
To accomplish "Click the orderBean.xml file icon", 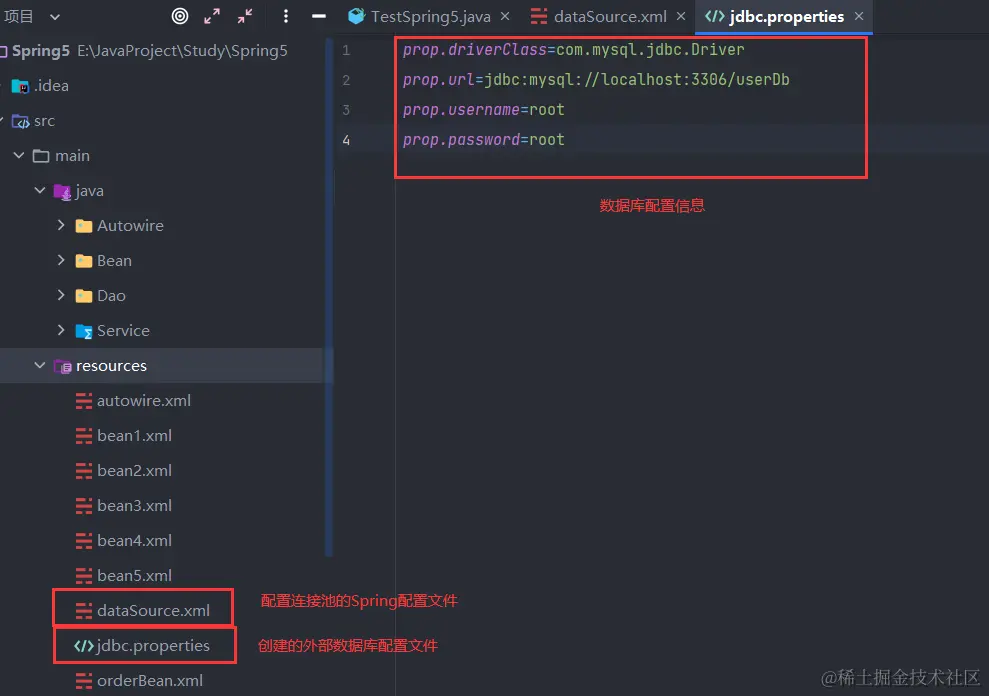I will pos(83,681).
